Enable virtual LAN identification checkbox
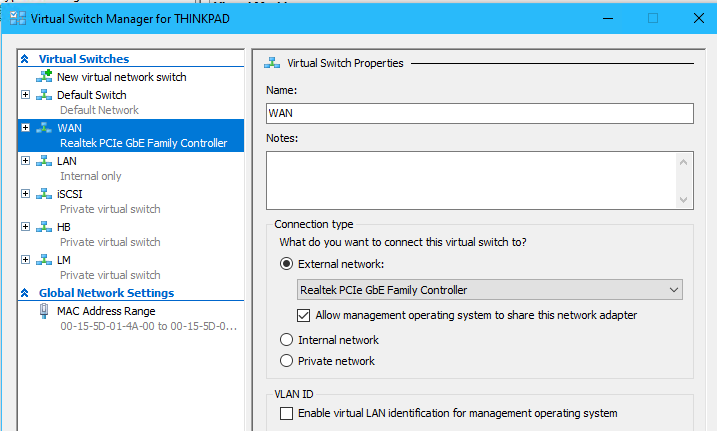Screen dimensions: 717x431 (286, 413)
